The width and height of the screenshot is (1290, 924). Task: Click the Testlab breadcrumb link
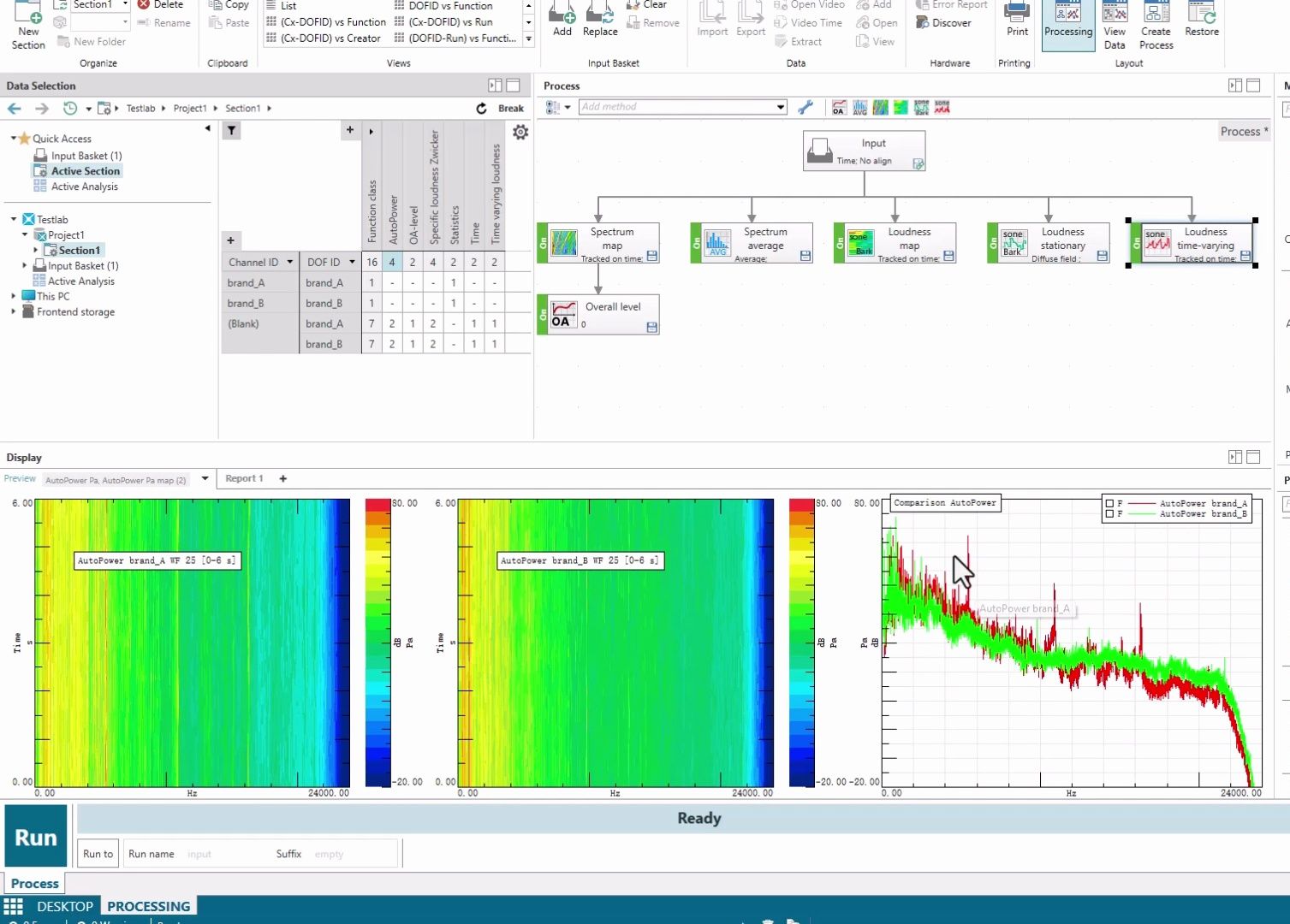tap(141, 109)
